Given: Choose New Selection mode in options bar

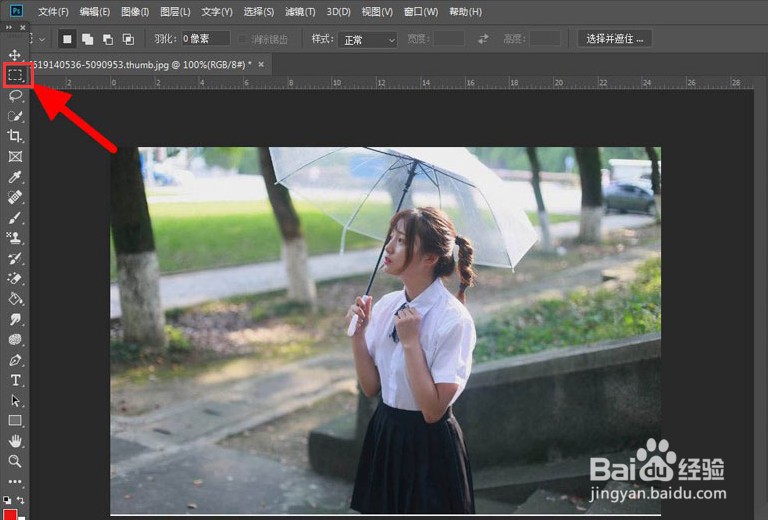Looking at the screenshot, I should 67,39.
